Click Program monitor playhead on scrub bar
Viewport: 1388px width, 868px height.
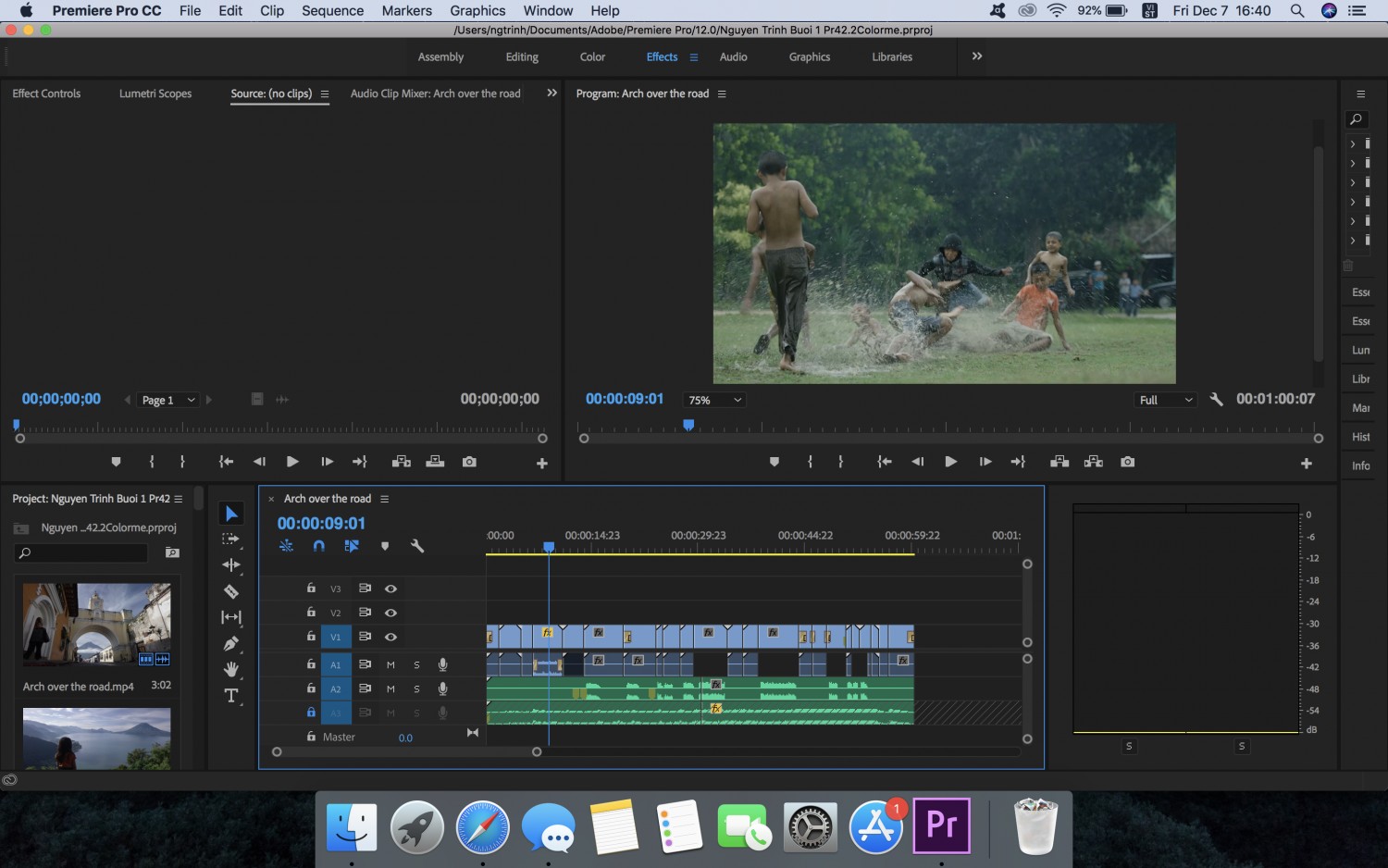688,425
